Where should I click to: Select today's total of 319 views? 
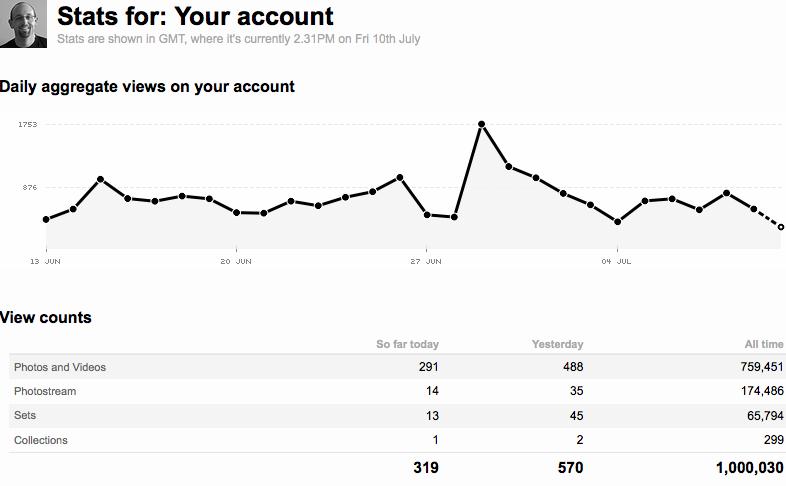tap(426, 468)
